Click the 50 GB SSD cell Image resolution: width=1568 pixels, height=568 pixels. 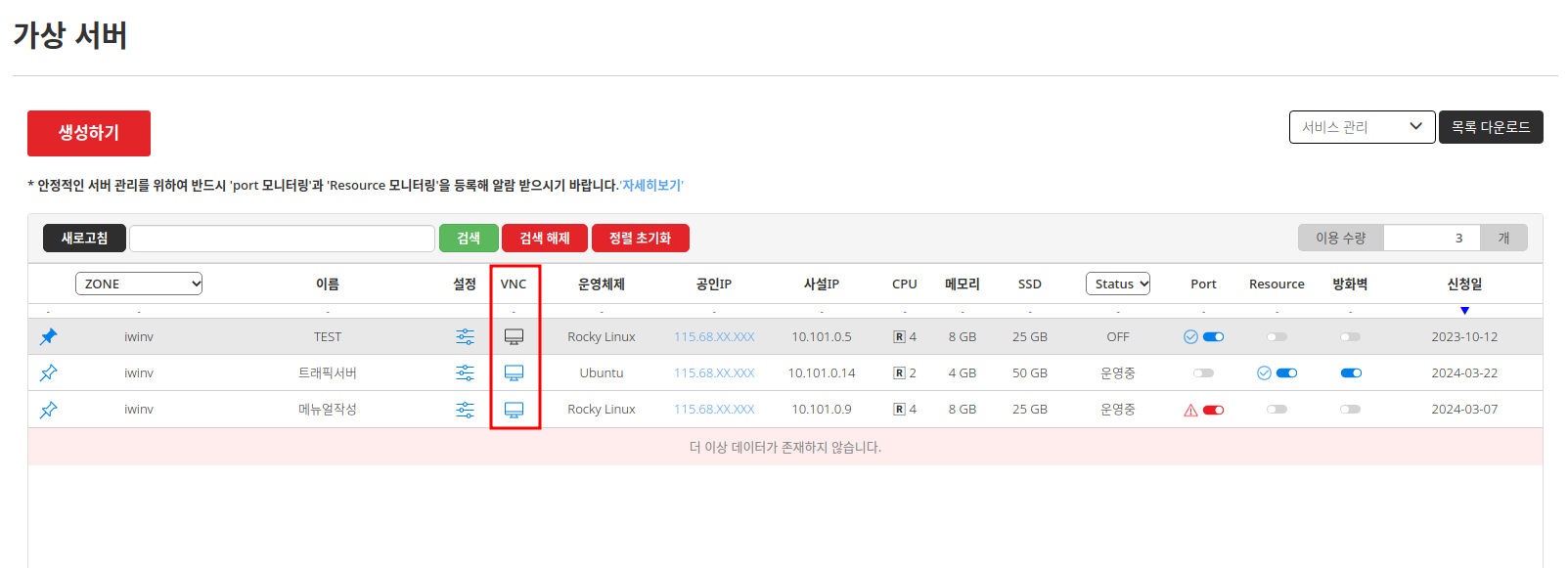click(x=1030, y=372)
